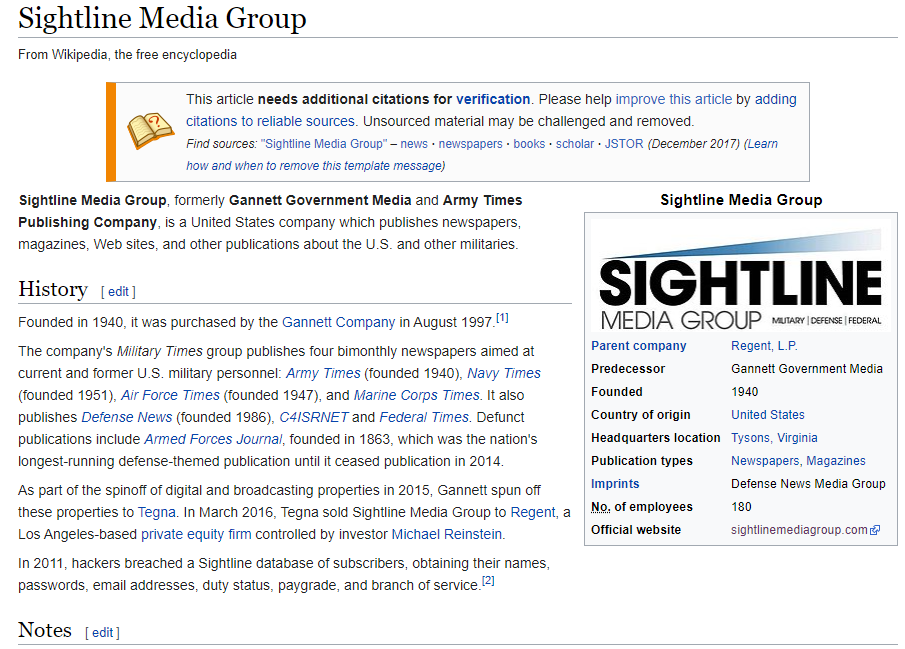Click the 'Headquarters location' label

(x=656, y=438)
